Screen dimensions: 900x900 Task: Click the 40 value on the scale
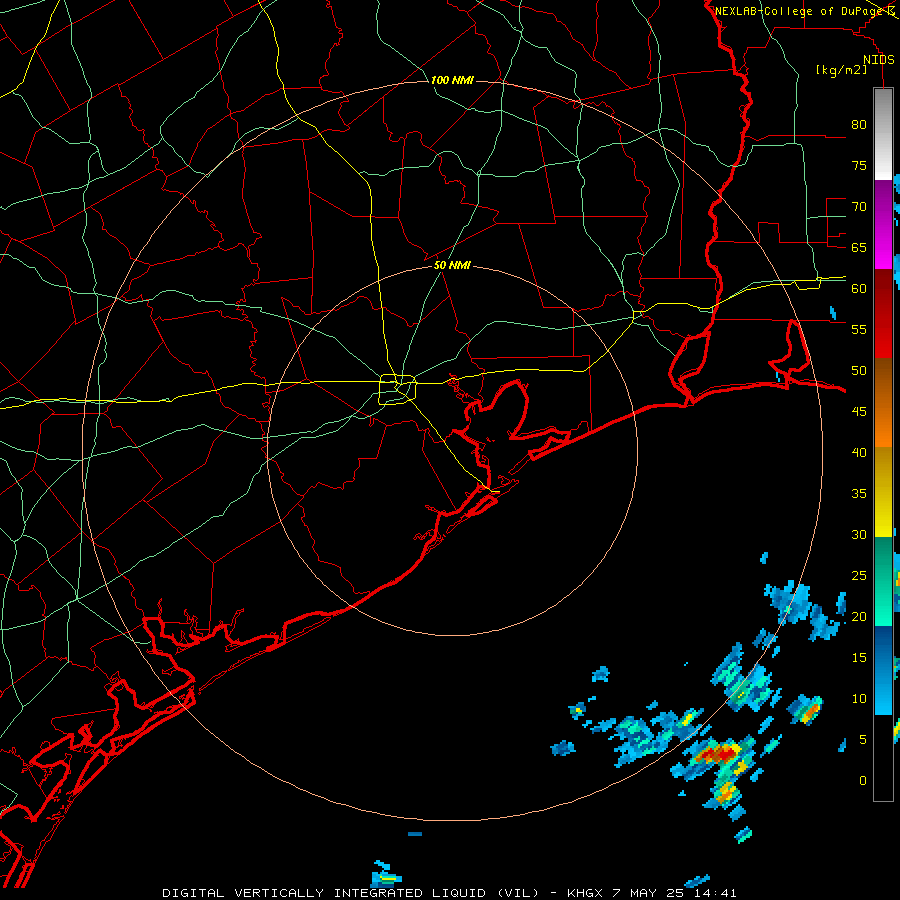[859, 452]
